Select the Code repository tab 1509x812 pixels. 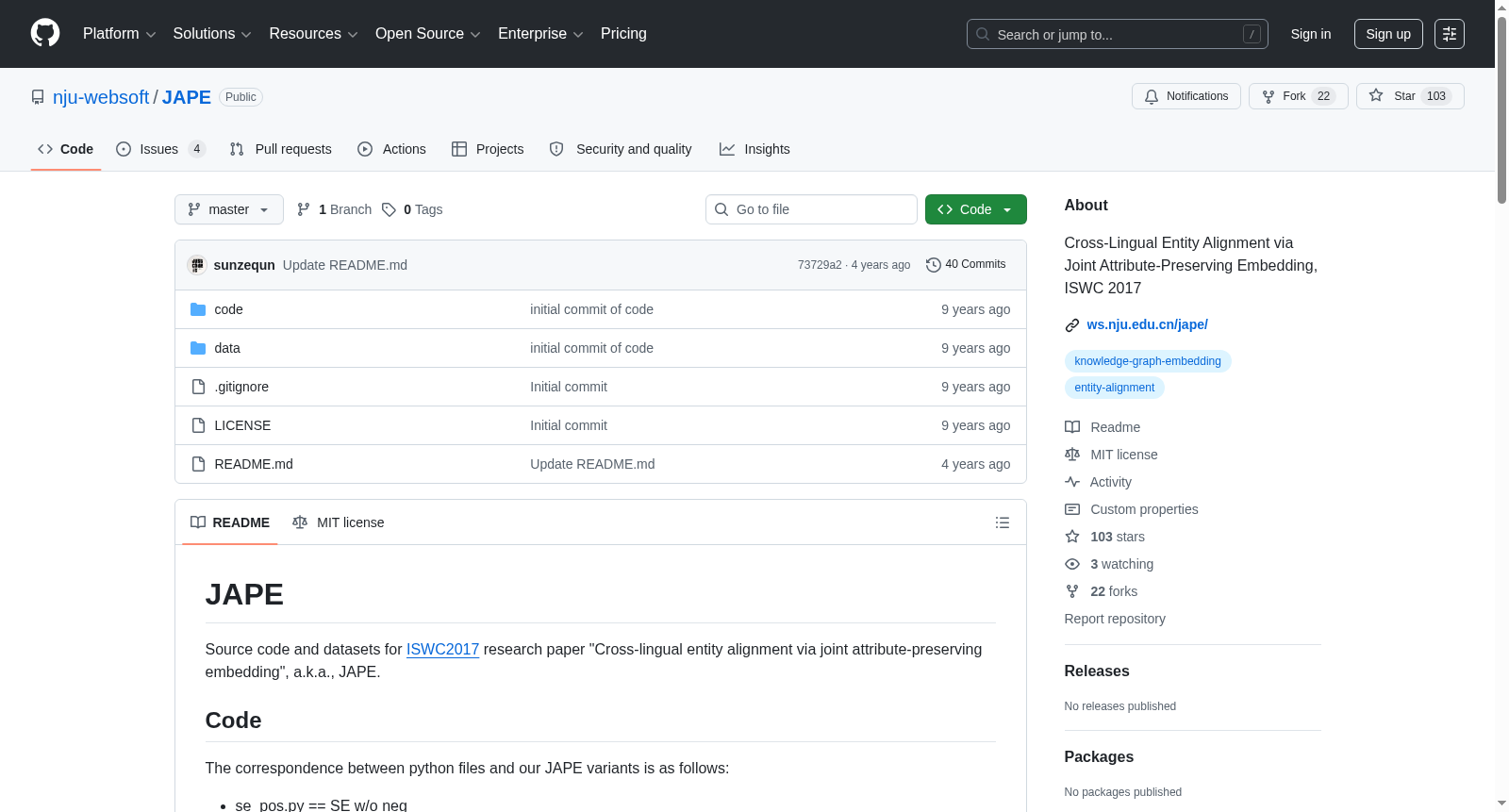tap(66, 149)
